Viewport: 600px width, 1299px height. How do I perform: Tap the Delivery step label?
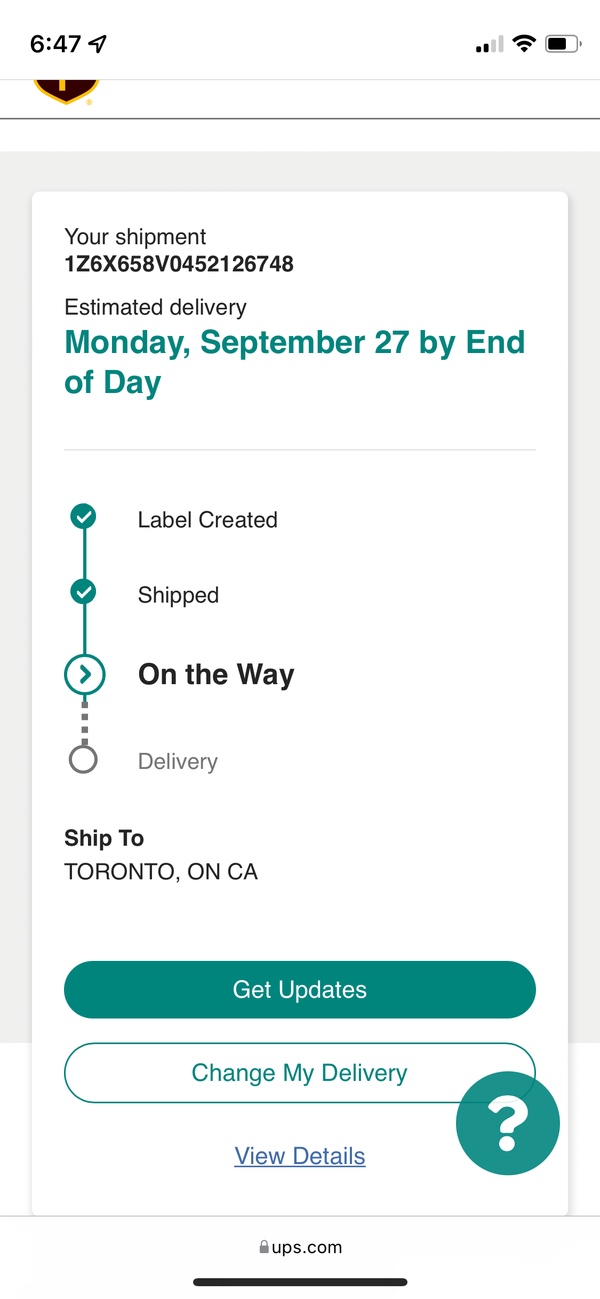coord(178,761)
